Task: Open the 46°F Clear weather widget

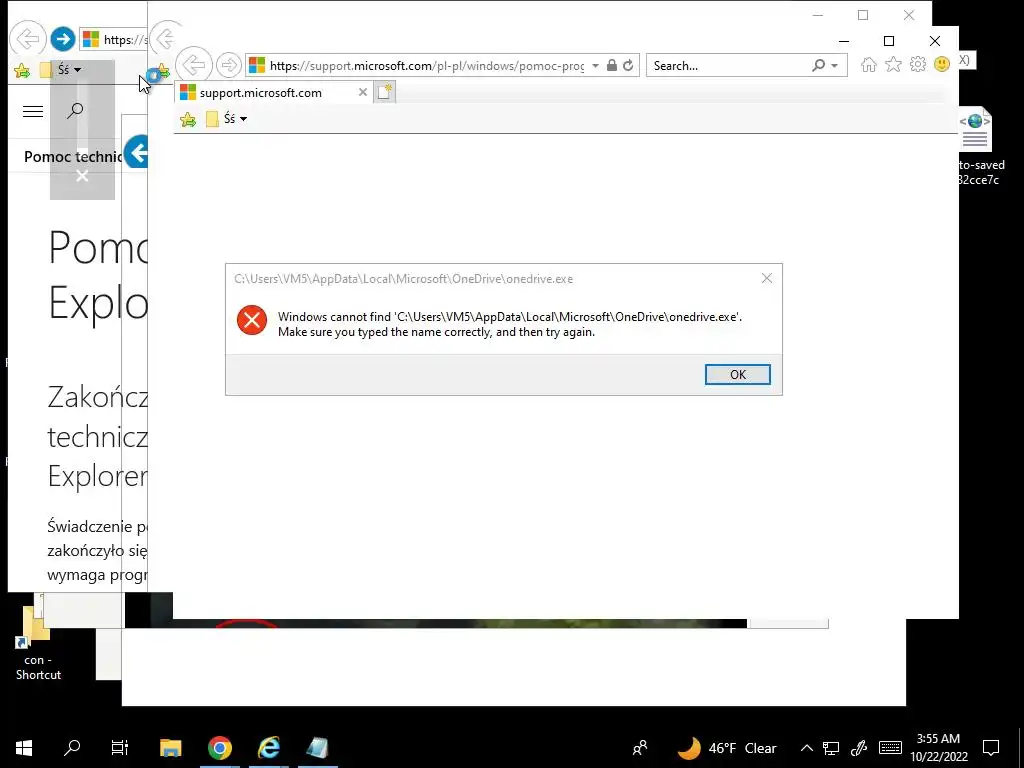Action: click(727, 748)
